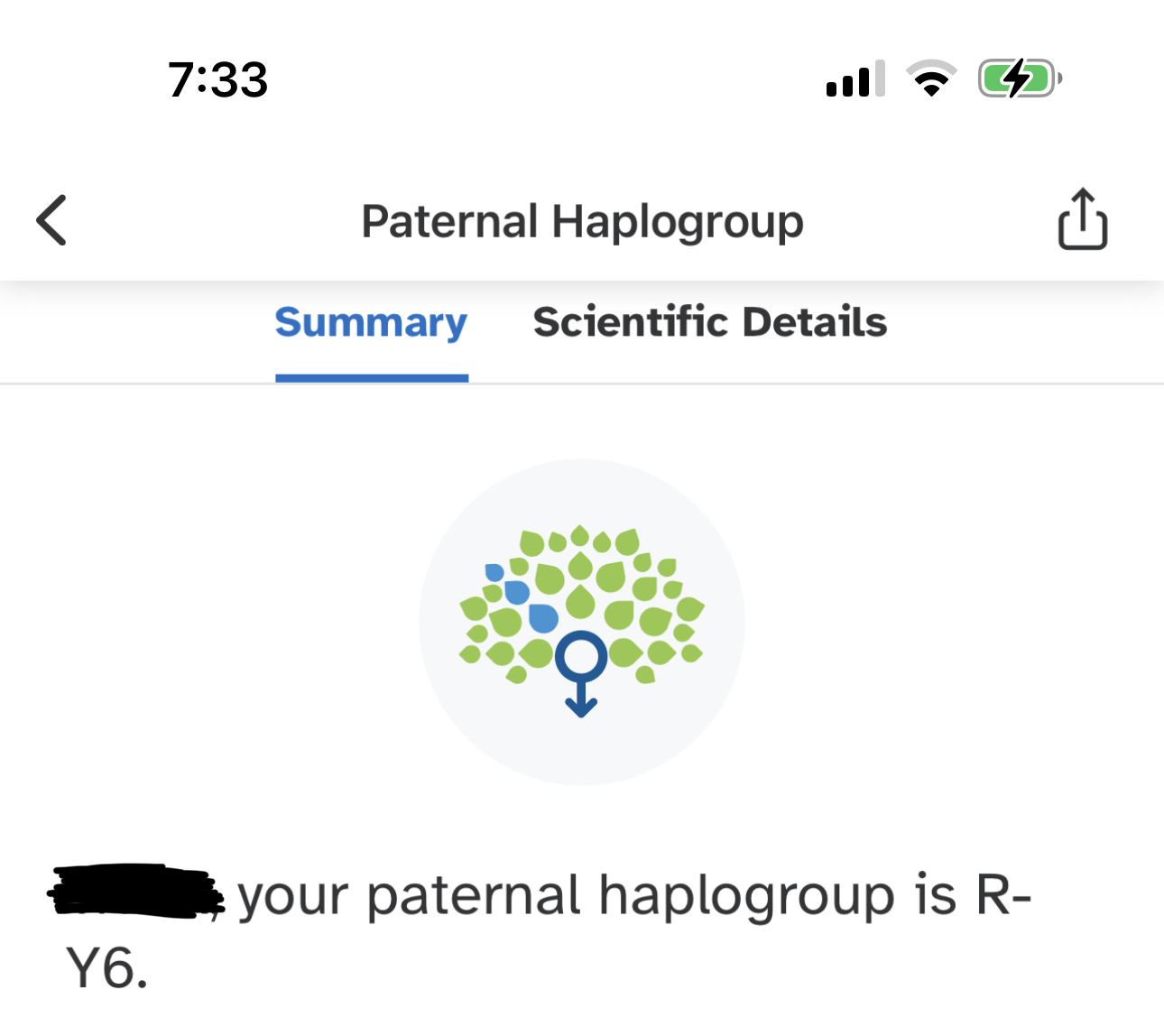
Task: Tap the Paternal Haplogroup page title
Action: pos(582,221)
